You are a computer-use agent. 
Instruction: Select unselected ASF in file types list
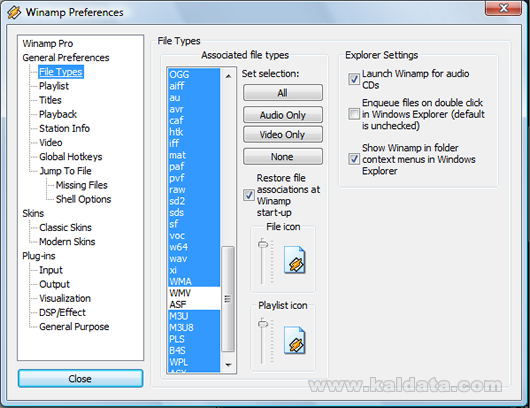[194, 305]
